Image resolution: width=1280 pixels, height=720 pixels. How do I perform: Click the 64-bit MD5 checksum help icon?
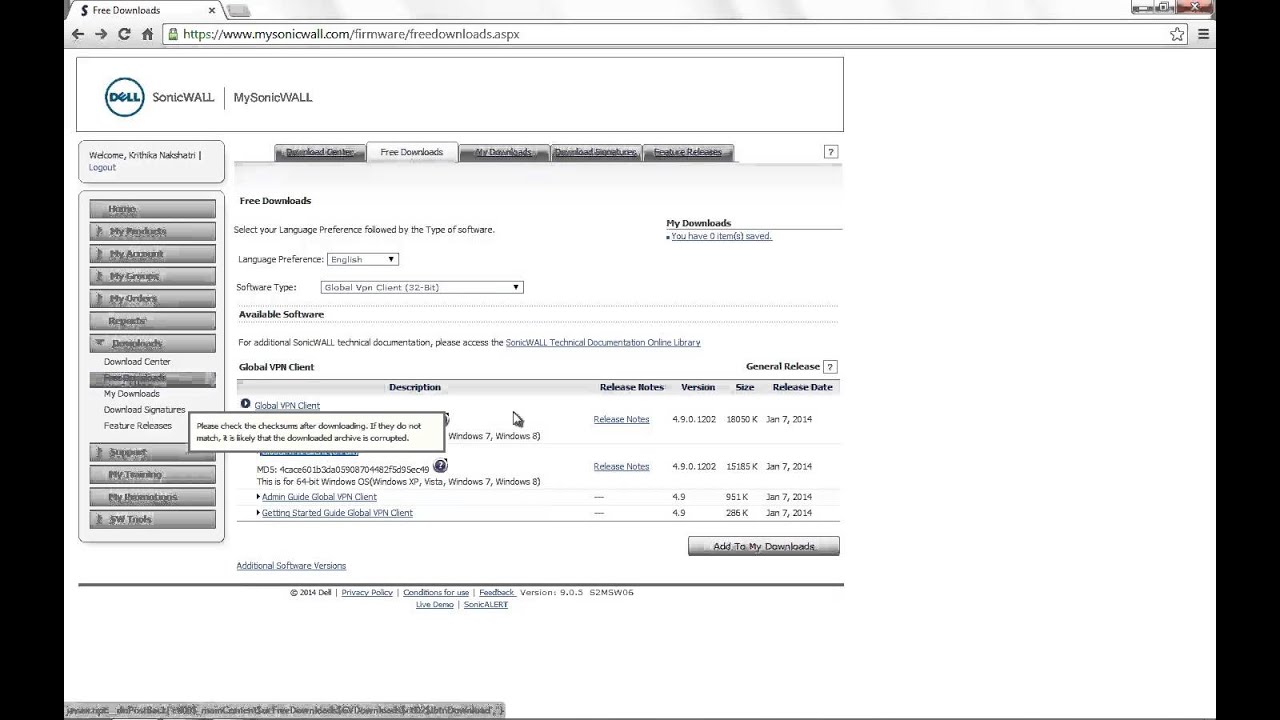tap(440, 466)
